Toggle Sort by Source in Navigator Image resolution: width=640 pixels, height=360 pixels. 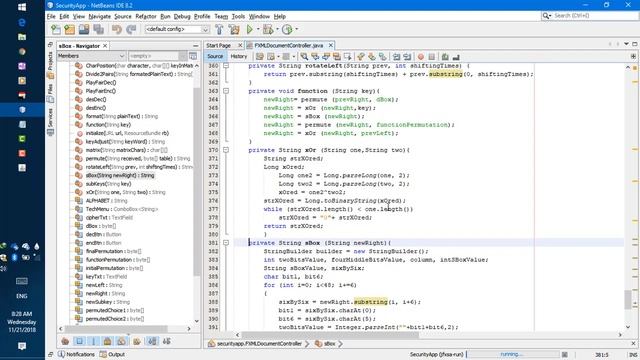(167, 341)
